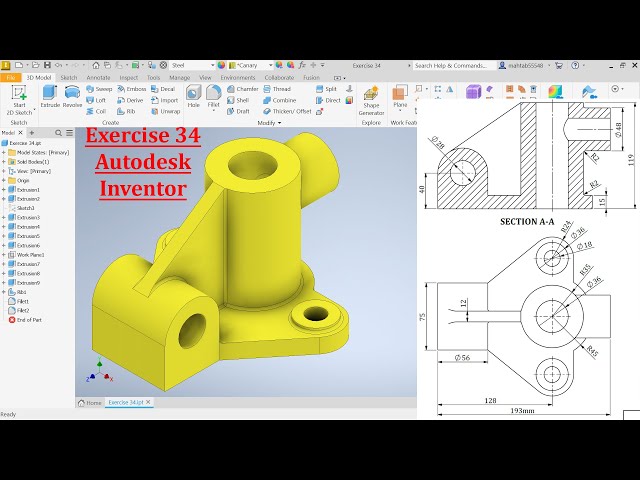Click the appearance color wheel swatch
The width and height of the screenshot is (640, 480).
221,65
